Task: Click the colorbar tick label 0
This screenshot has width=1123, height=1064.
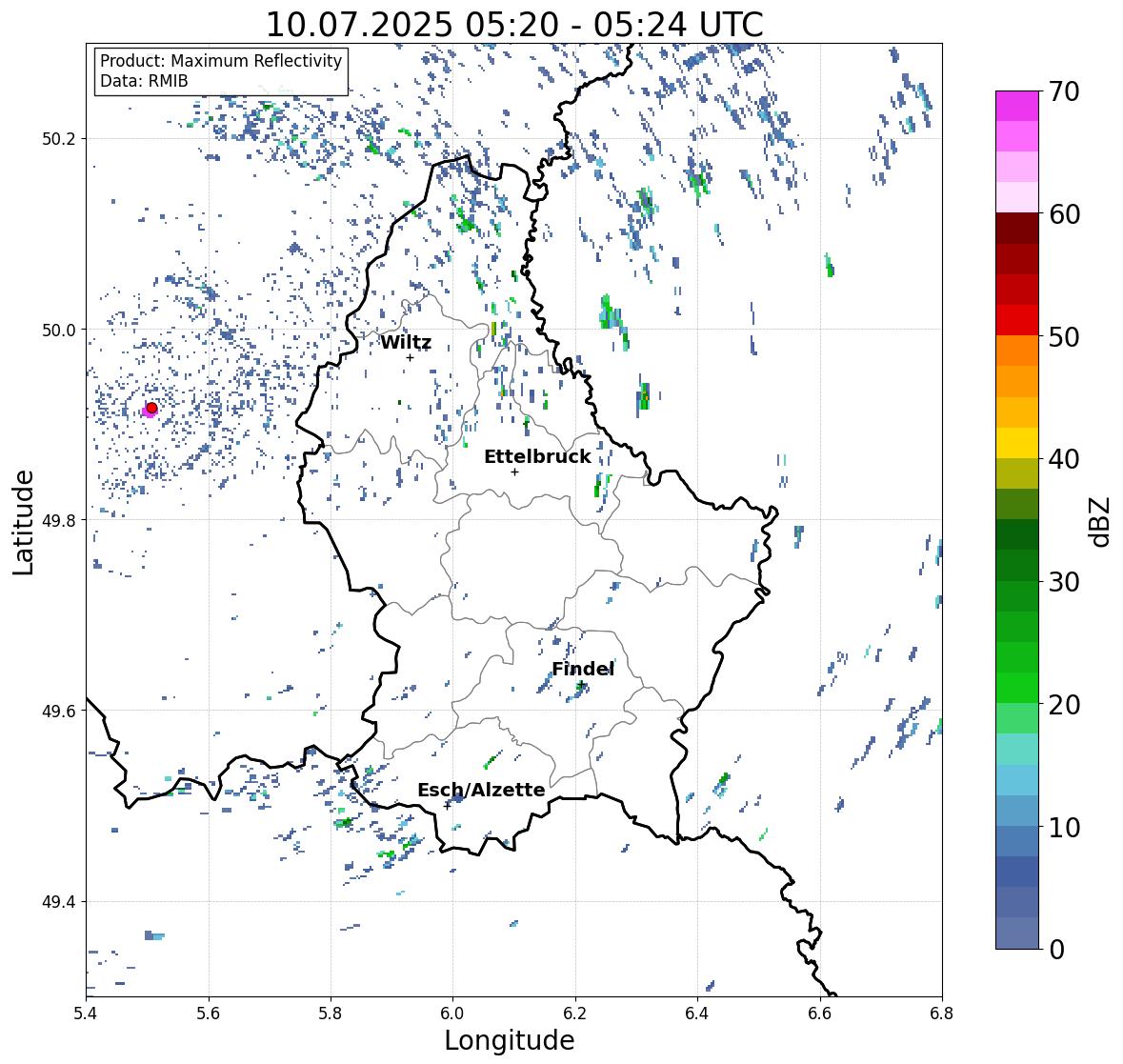Action: click(1056, 950)
